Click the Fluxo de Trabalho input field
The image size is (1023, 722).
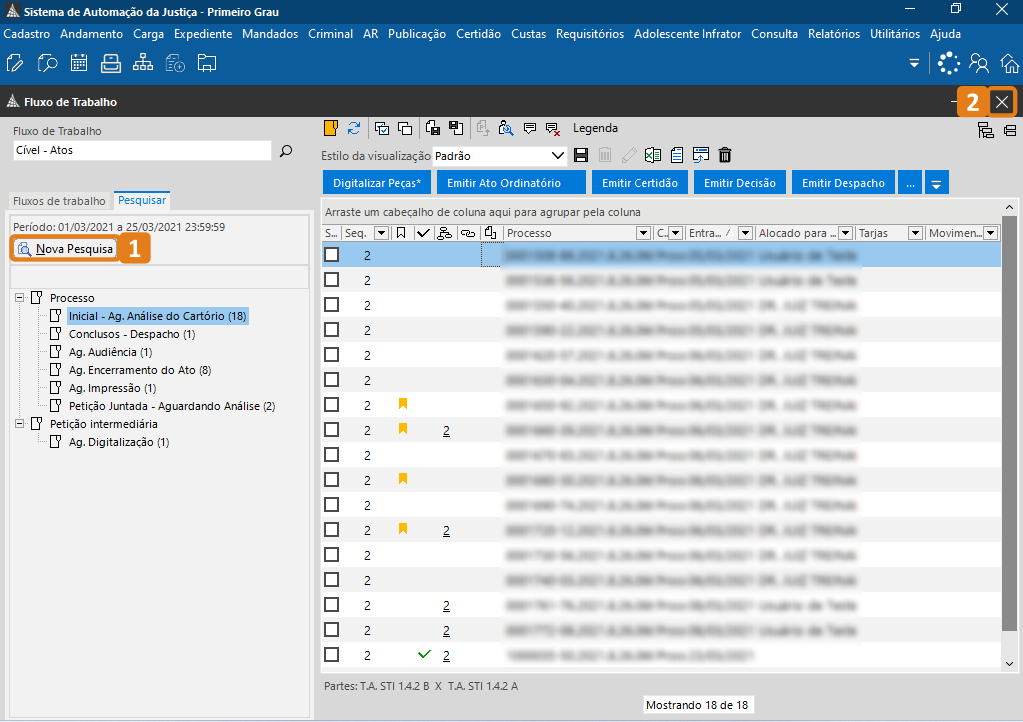(x=142, y=151)
